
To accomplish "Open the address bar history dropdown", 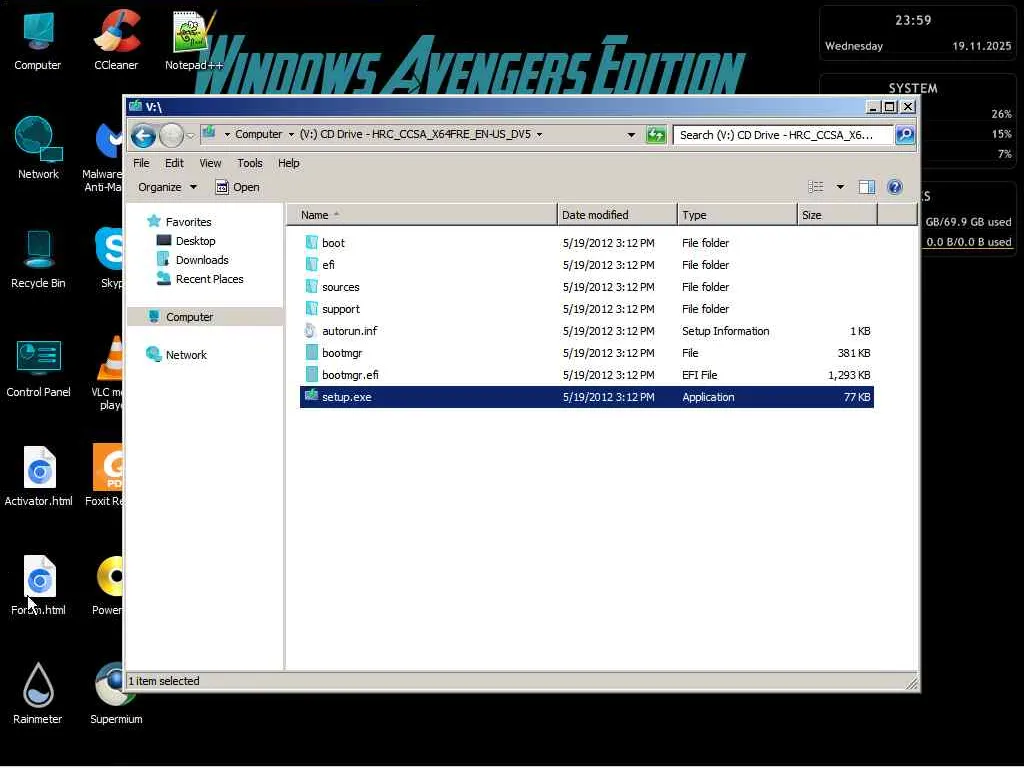I will click(631, 135).
